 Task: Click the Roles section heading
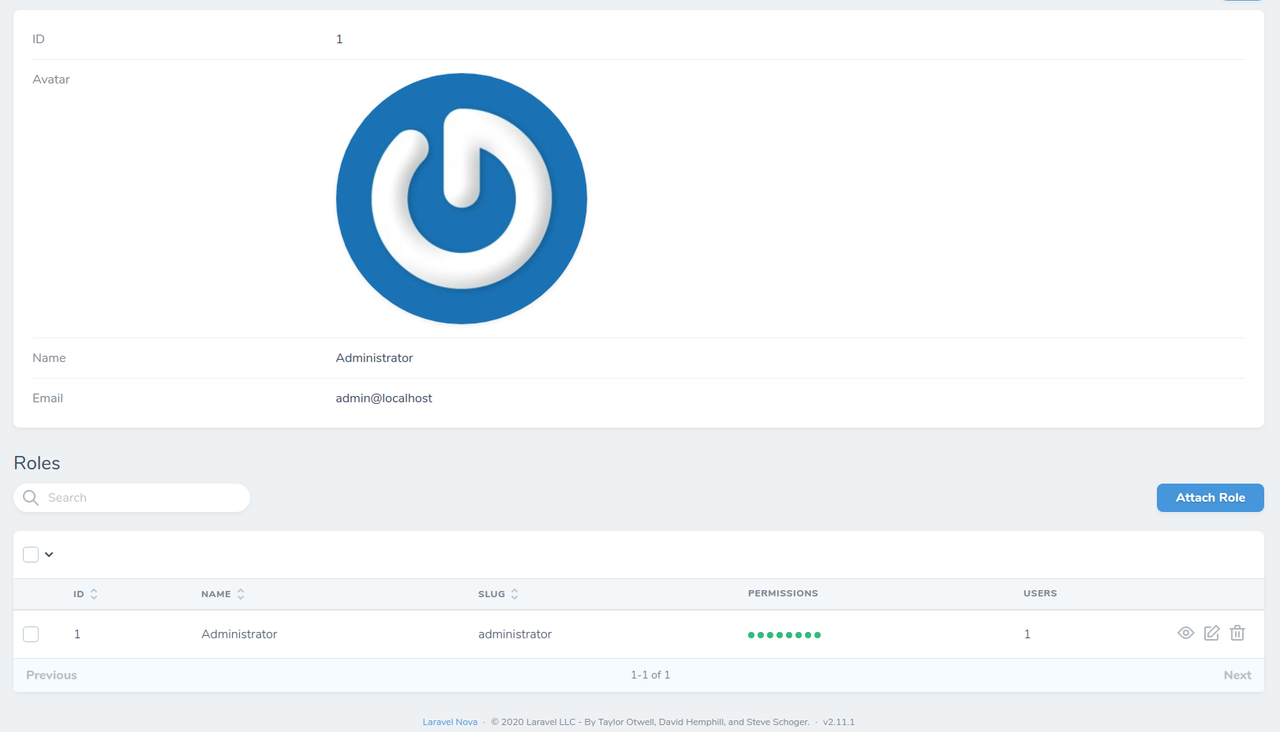pos(37,463)
